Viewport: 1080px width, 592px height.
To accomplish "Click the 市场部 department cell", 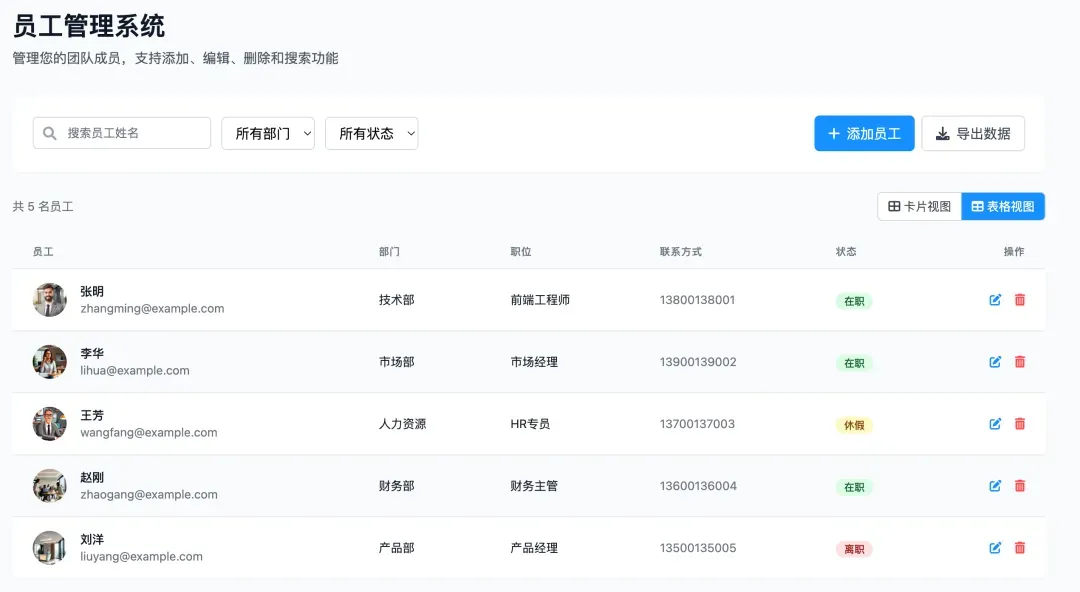I will click(x=397, y=362).
